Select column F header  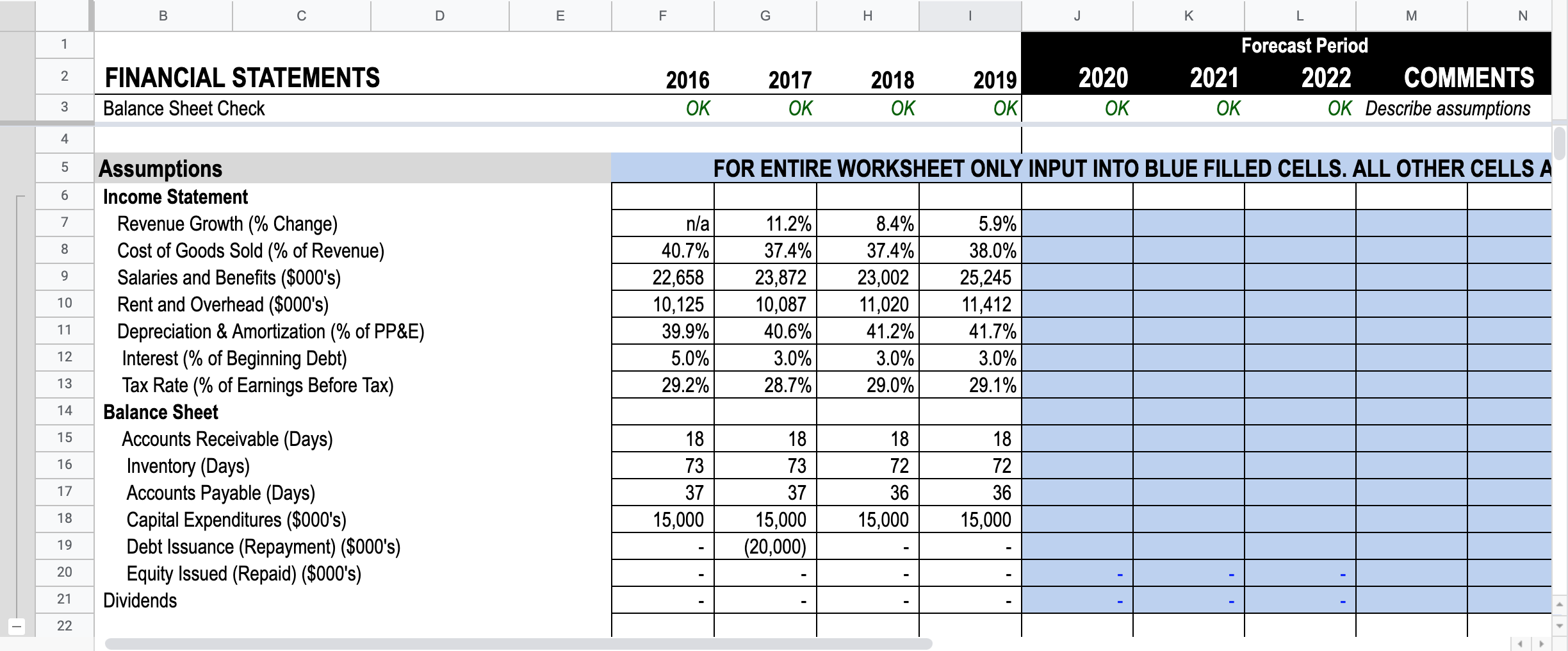tap(663, 15)
